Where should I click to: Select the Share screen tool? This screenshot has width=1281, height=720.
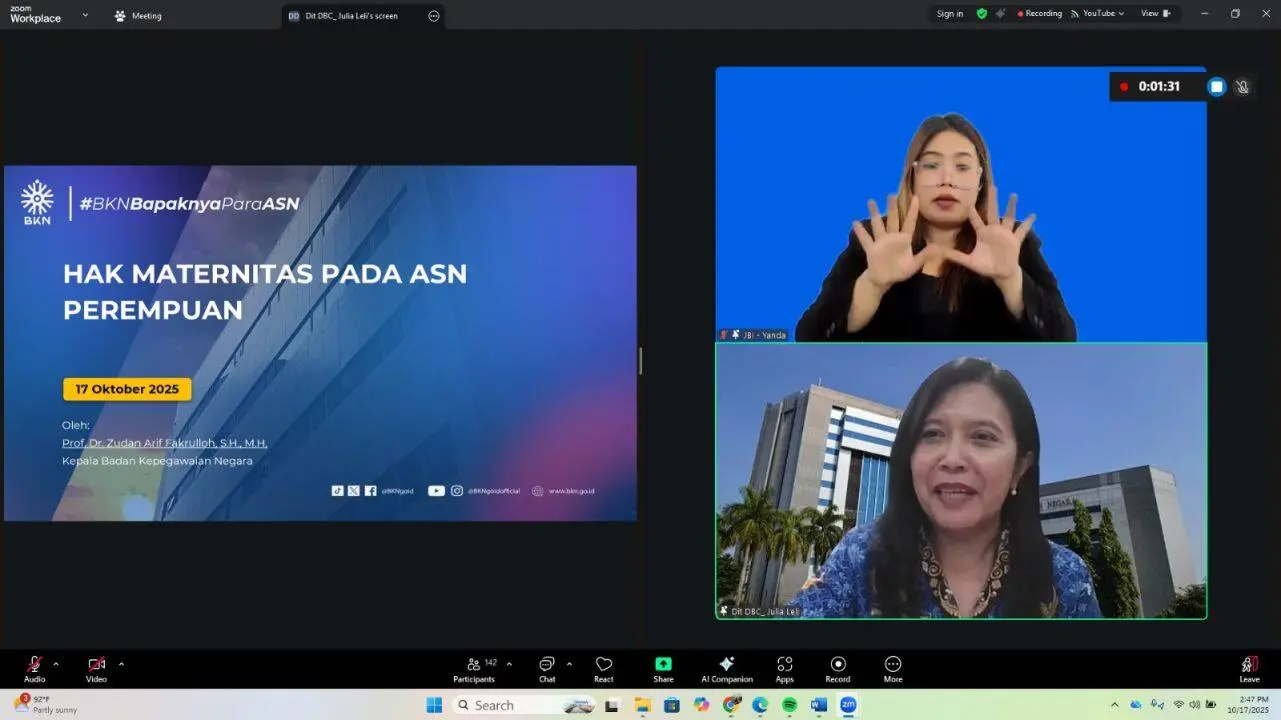pos(663,668)
